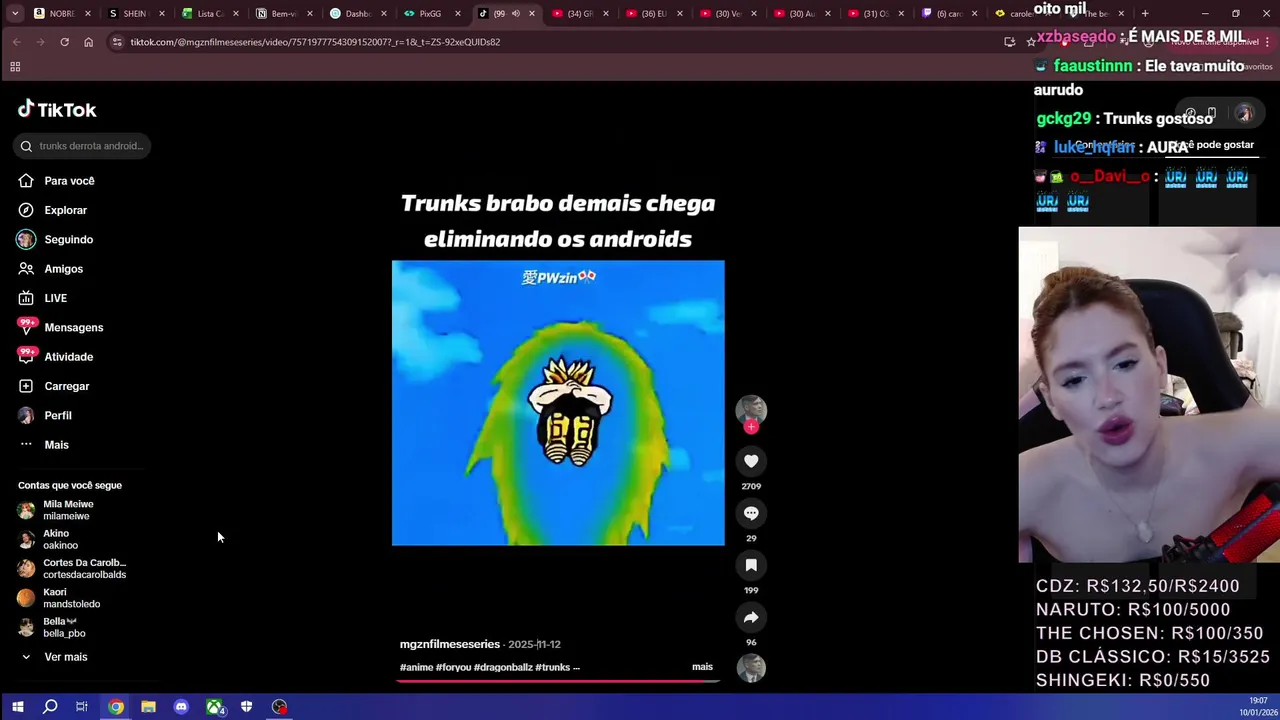
Task: Open Chrome from the taskbar
Action: 116,707
